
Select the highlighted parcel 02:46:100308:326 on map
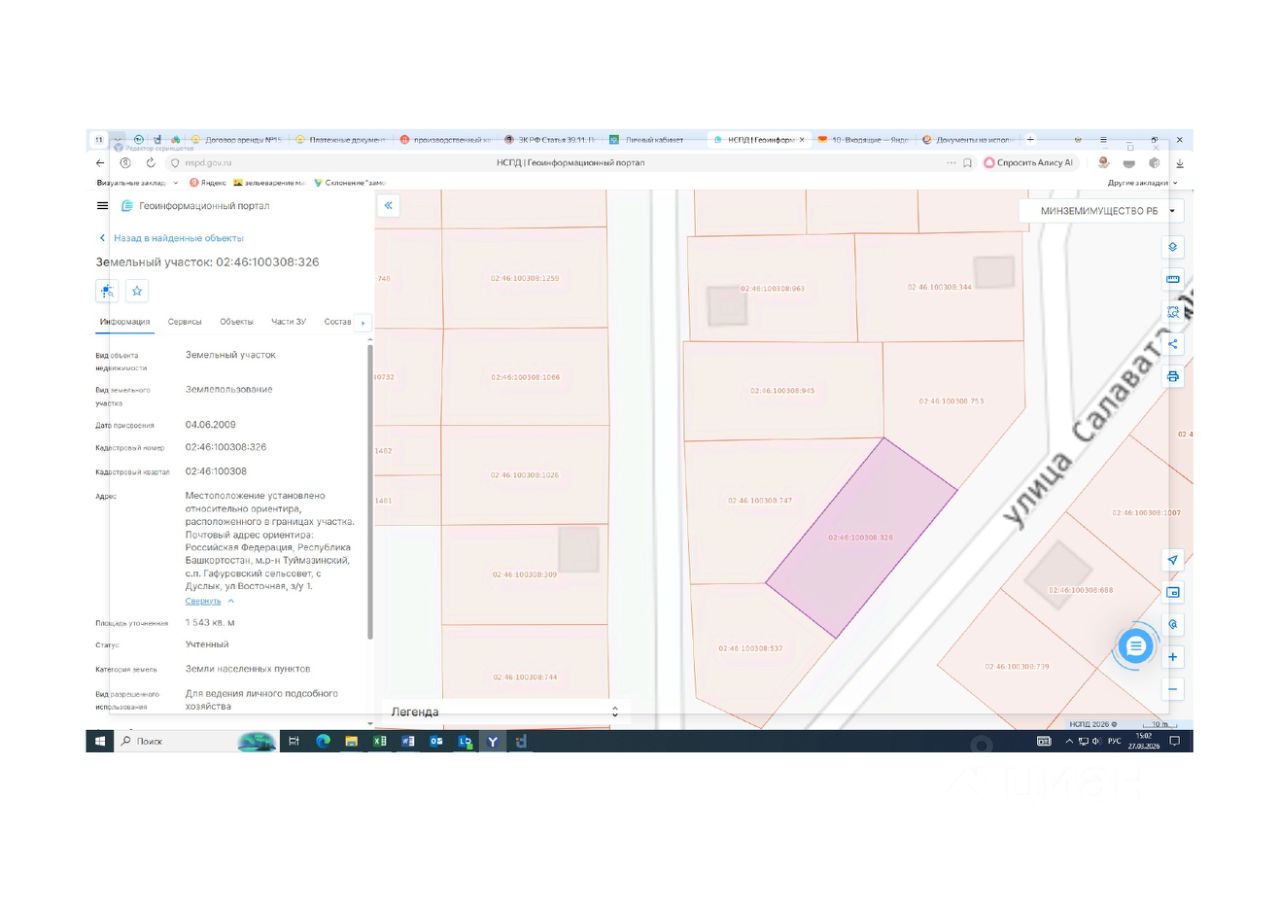(x=861, y=537)
